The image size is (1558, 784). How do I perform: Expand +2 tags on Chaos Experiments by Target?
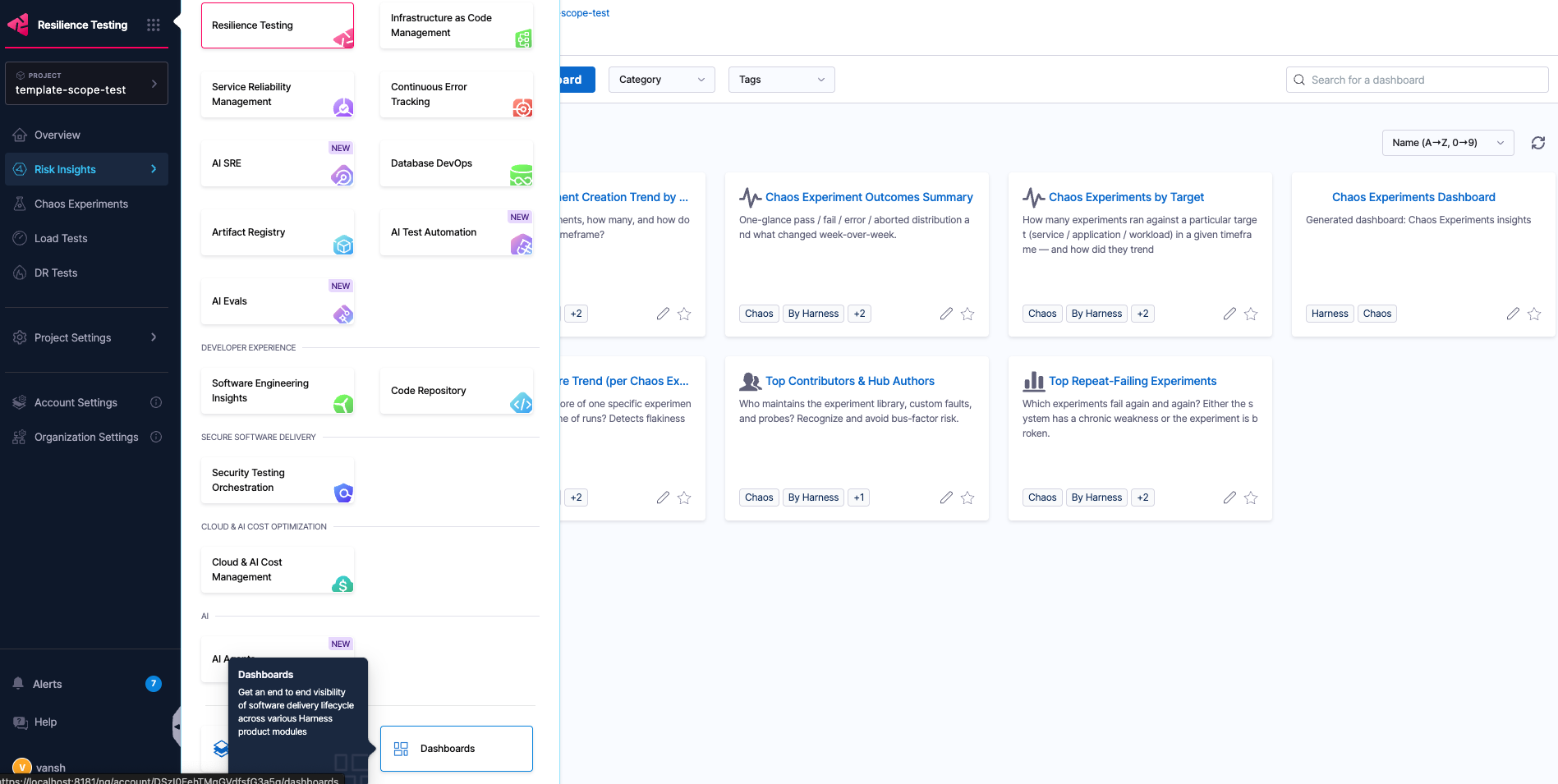click(x=1142, y=314)
